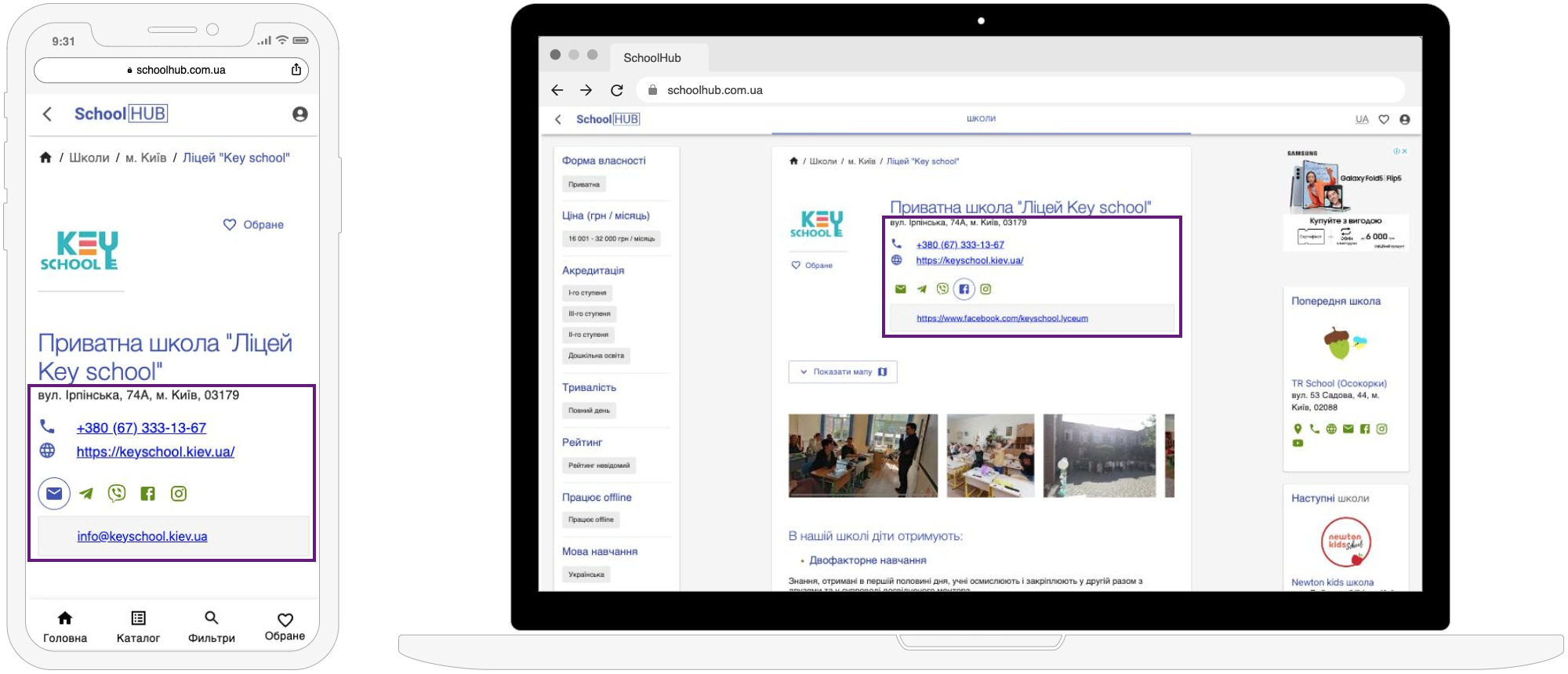Switch to Фильтри tab in mobile bottom bar
Viewport: 1568px width, 674px height.
point(212,627)
